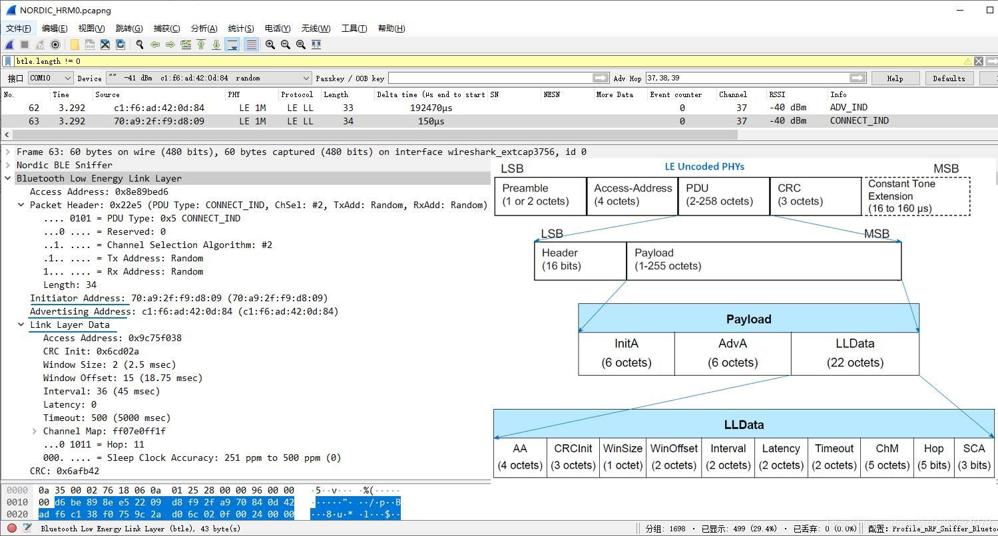Screen dimensions: 998x536
Task: Select the CRC Init: 0x6cd02a field
Action: coord(91,351)
